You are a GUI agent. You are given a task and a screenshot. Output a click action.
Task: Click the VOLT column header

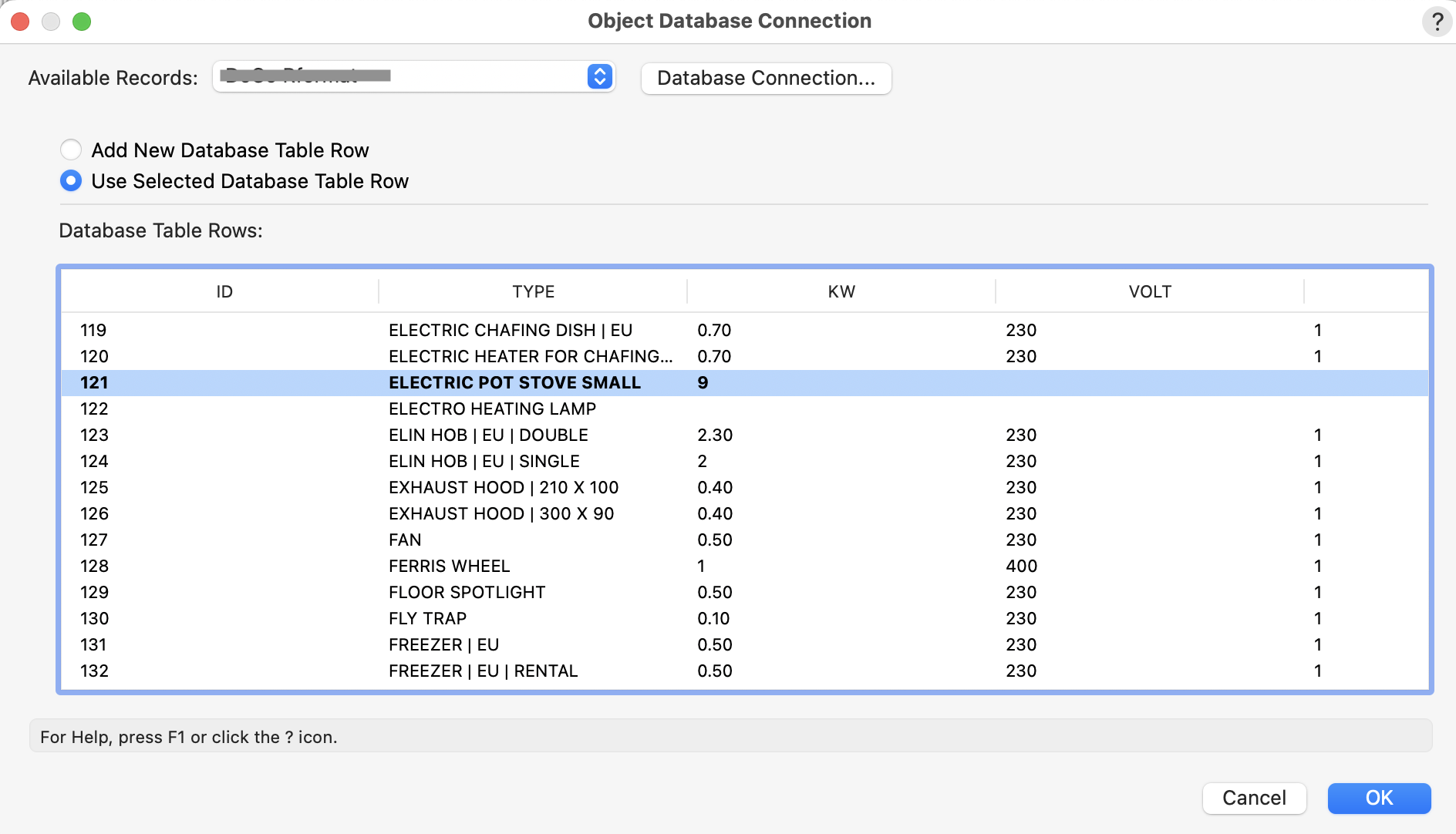coord(1150,291)
